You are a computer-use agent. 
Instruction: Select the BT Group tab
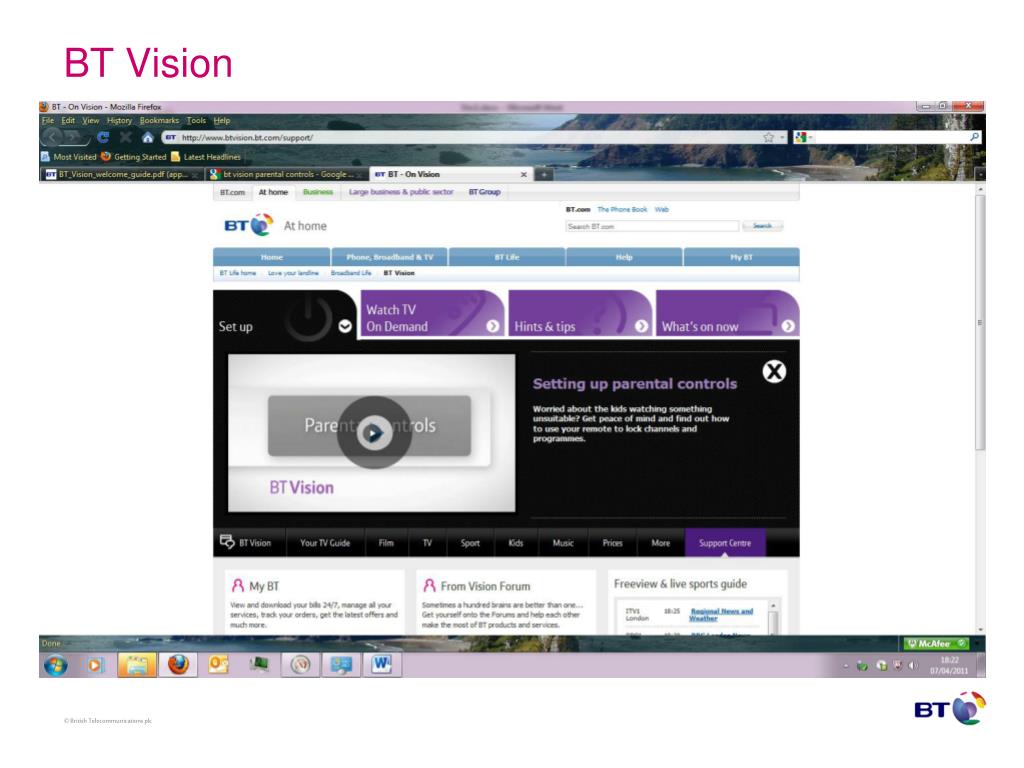tap(484, 192)
